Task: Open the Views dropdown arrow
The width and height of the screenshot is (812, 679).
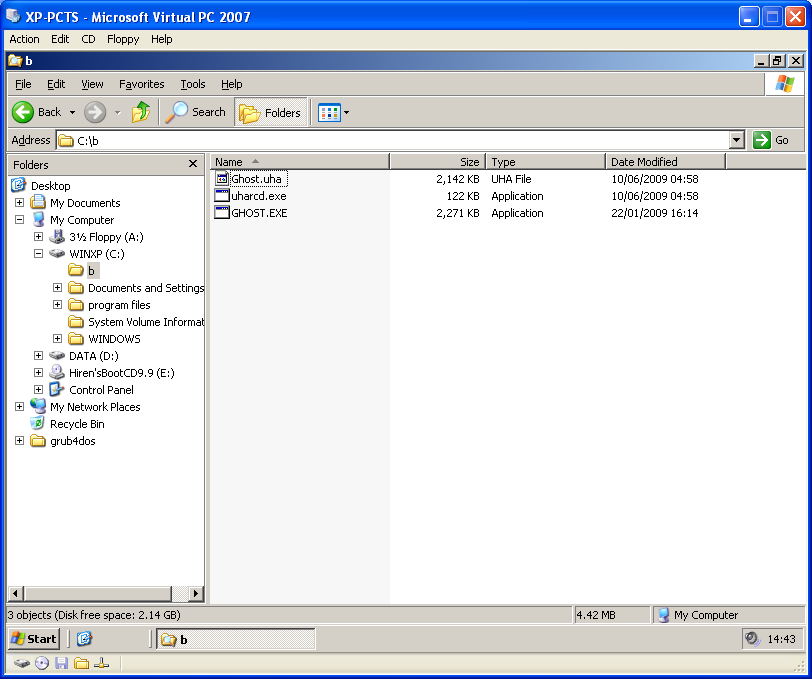Action: pyautogui.click(x=346, y=112)
